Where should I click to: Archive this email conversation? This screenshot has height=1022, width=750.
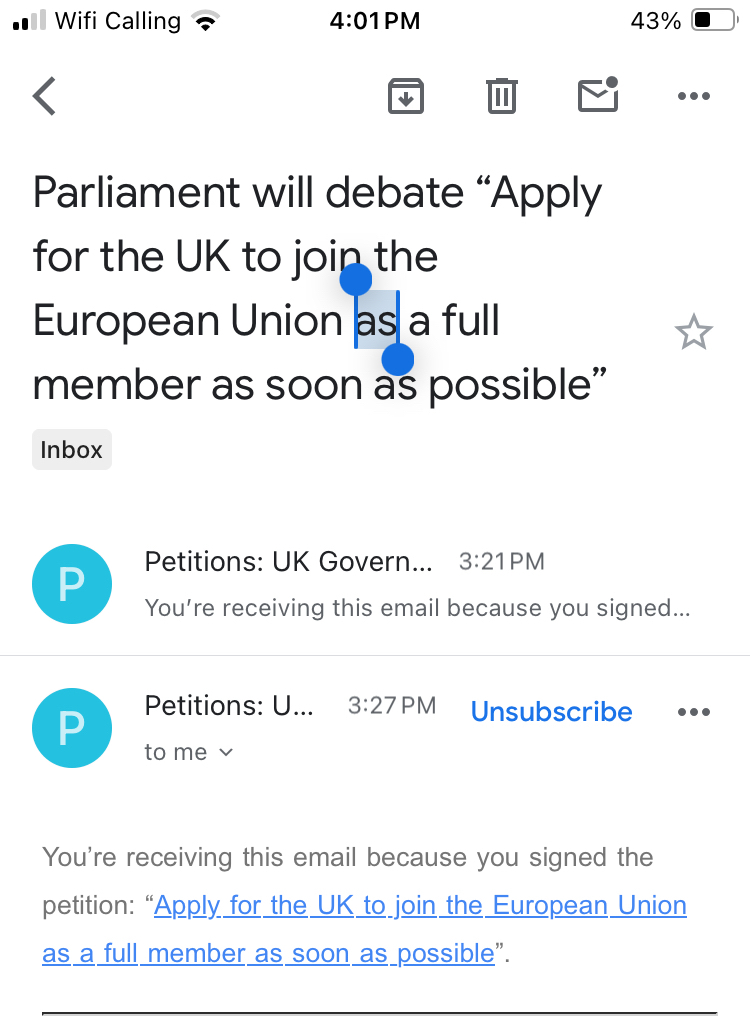coord(405,96)
